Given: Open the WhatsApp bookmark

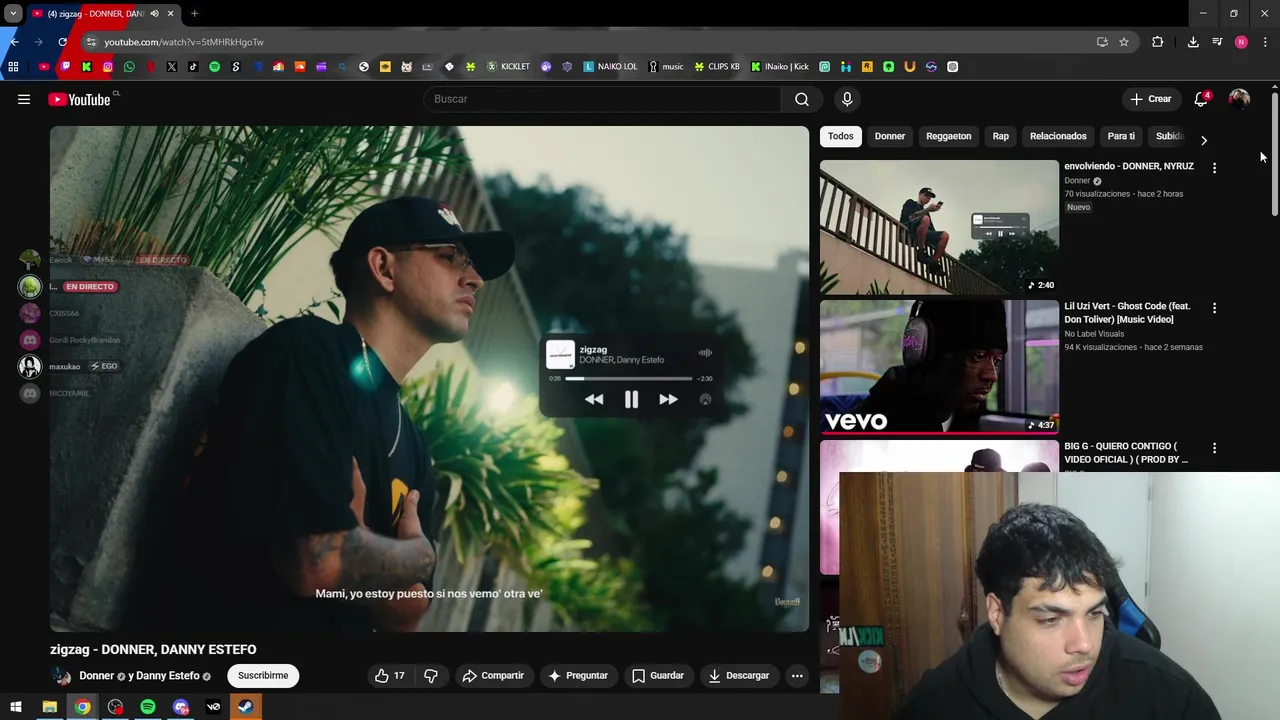Looking at the screenshot, I should tap(129, 67).
